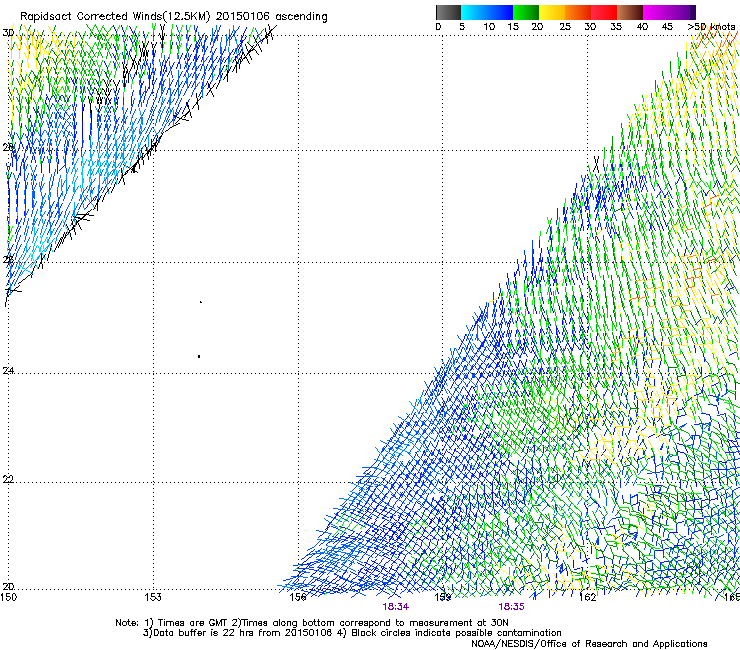Click the dark purple 45-50 knots color band
The height and width of the screenshot is (650, 740).
pyautogui.click(x=682, y=12)
